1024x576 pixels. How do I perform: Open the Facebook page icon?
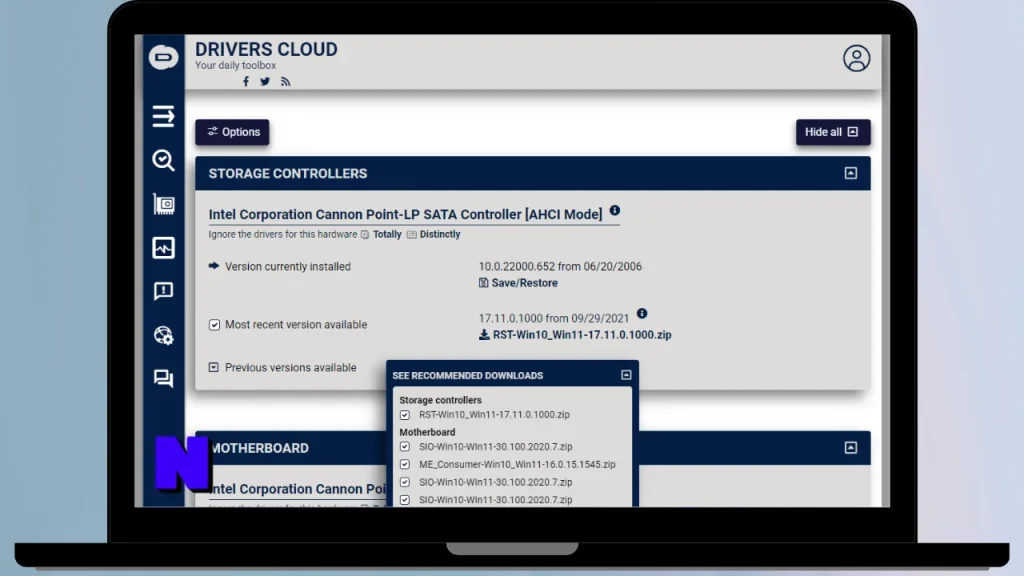click(246, 82)
